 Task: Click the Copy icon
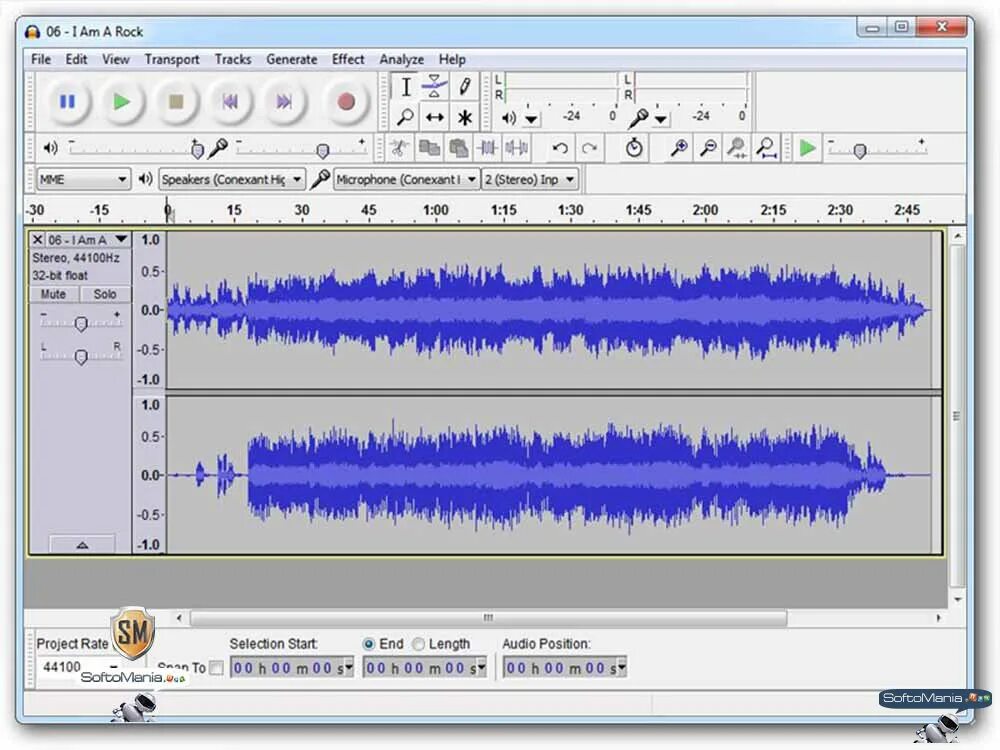pyautogui.click(x=429, y=149)
